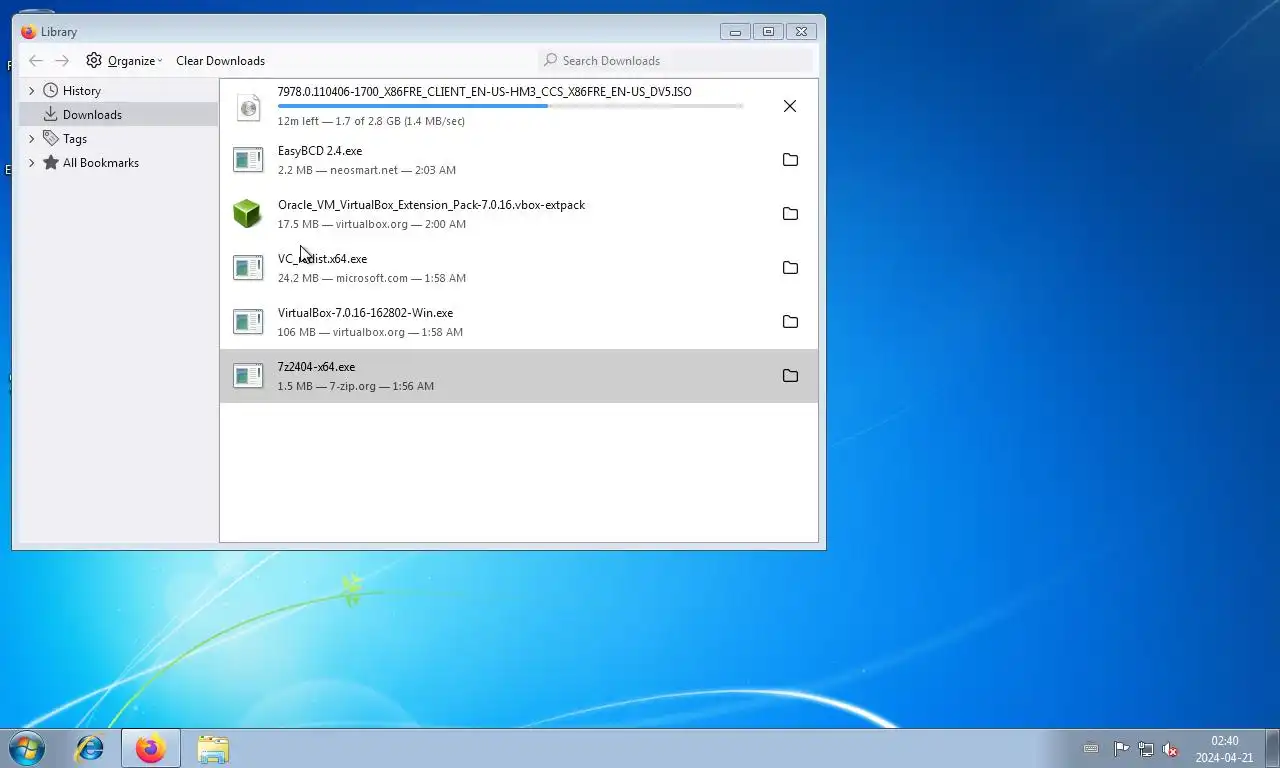
Task: Go forward with the Library forward arrow
Action: (62, 61)
